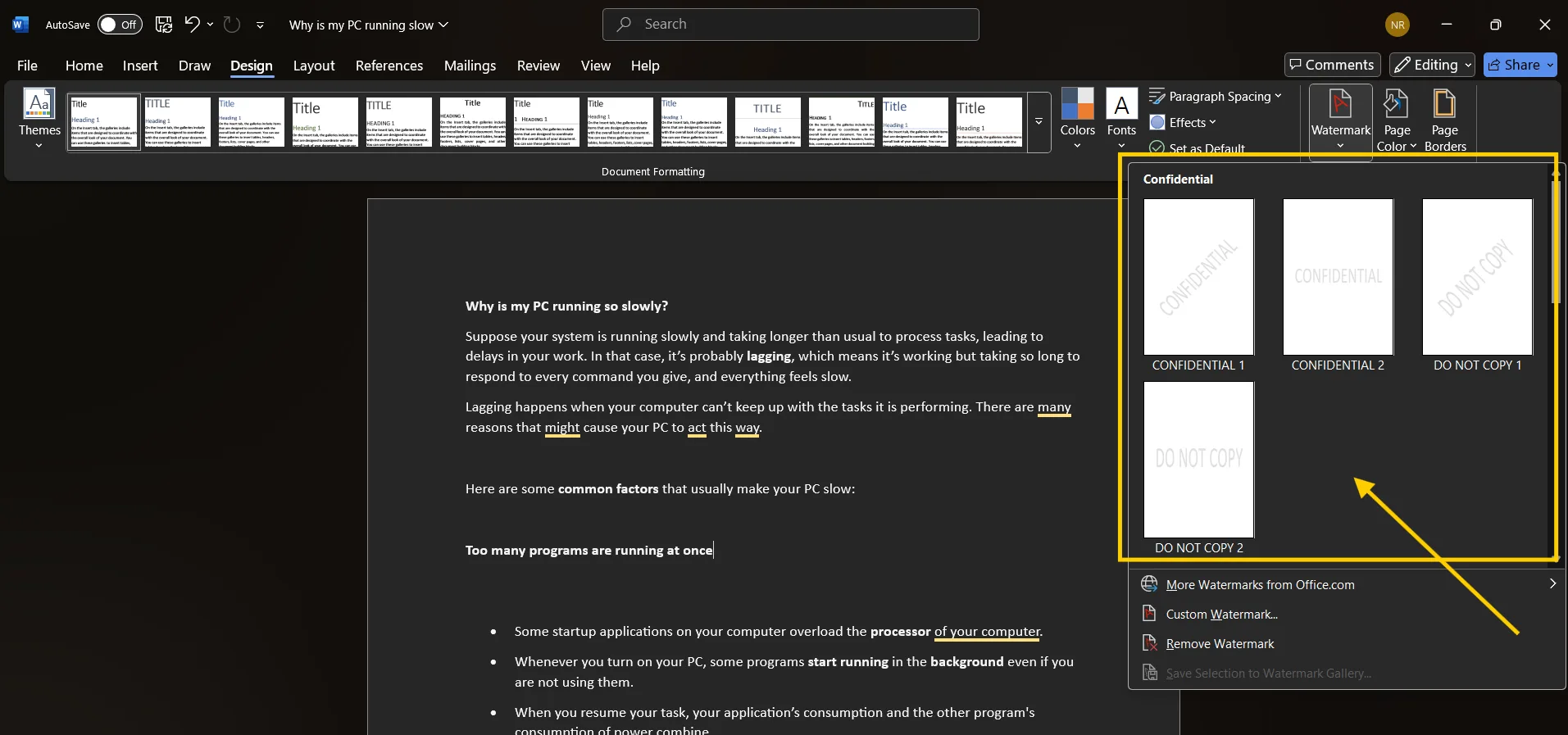Open Custom Watermark dialog
The height and width of the screenshot is (735, 1568).
1221,615
